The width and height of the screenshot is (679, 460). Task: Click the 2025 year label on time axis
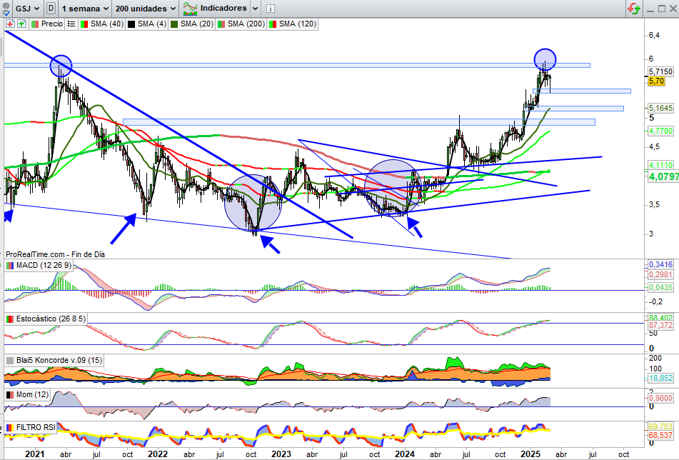tap(530, 454)
